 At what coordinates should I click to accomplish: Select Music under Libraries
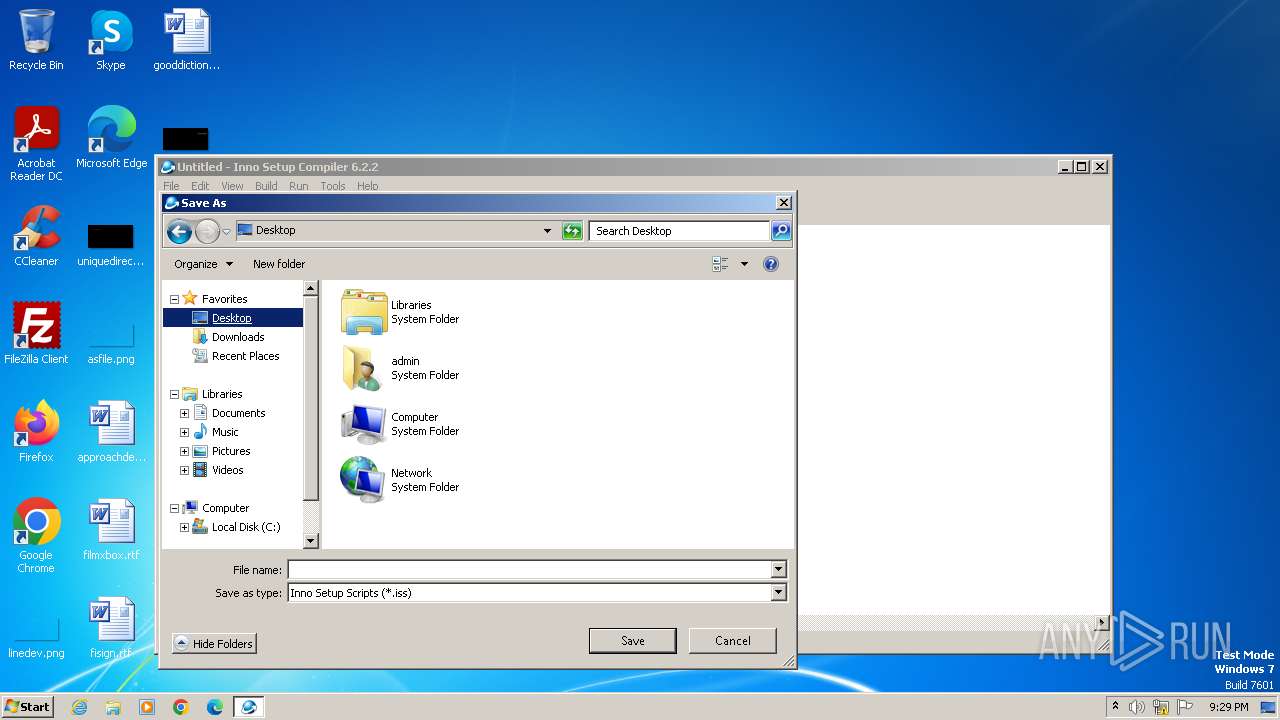(x=225, y=432)
